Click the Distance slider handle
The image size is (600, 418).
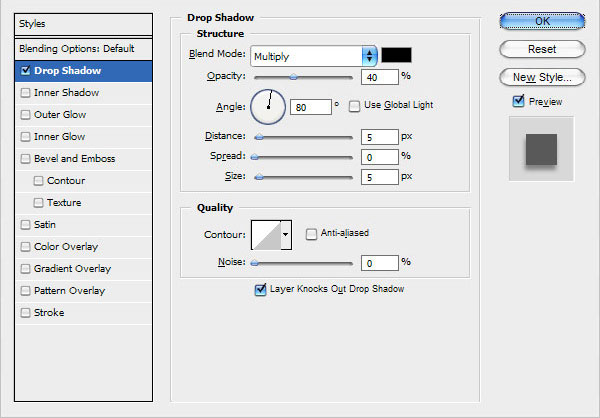click(259, 137)
